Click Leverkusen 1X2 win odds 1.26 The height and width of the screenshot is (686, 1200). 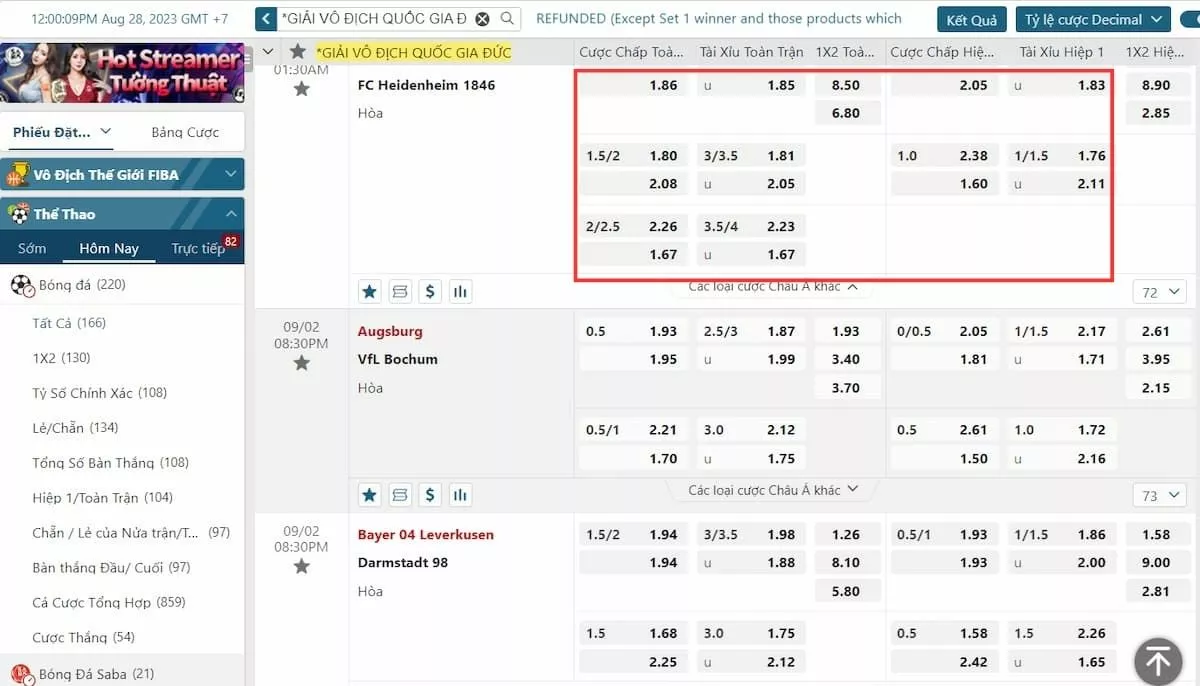845,535
